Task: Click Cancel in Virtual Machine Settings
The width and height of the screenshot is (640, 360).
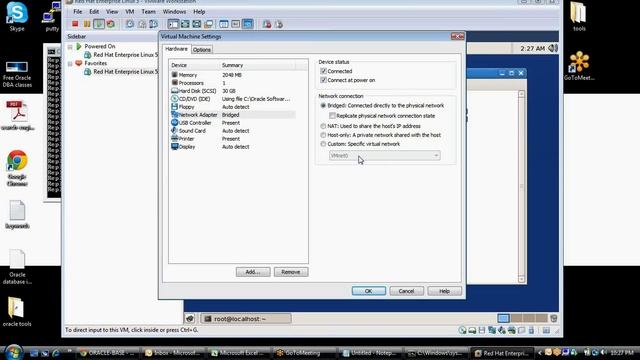Action: (407, 291)
